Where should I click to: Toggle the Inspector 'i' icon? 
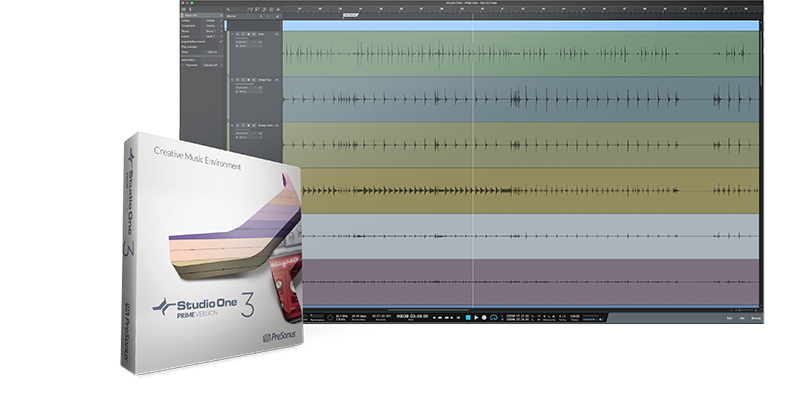pyautogui.click(x=190, y=9)
